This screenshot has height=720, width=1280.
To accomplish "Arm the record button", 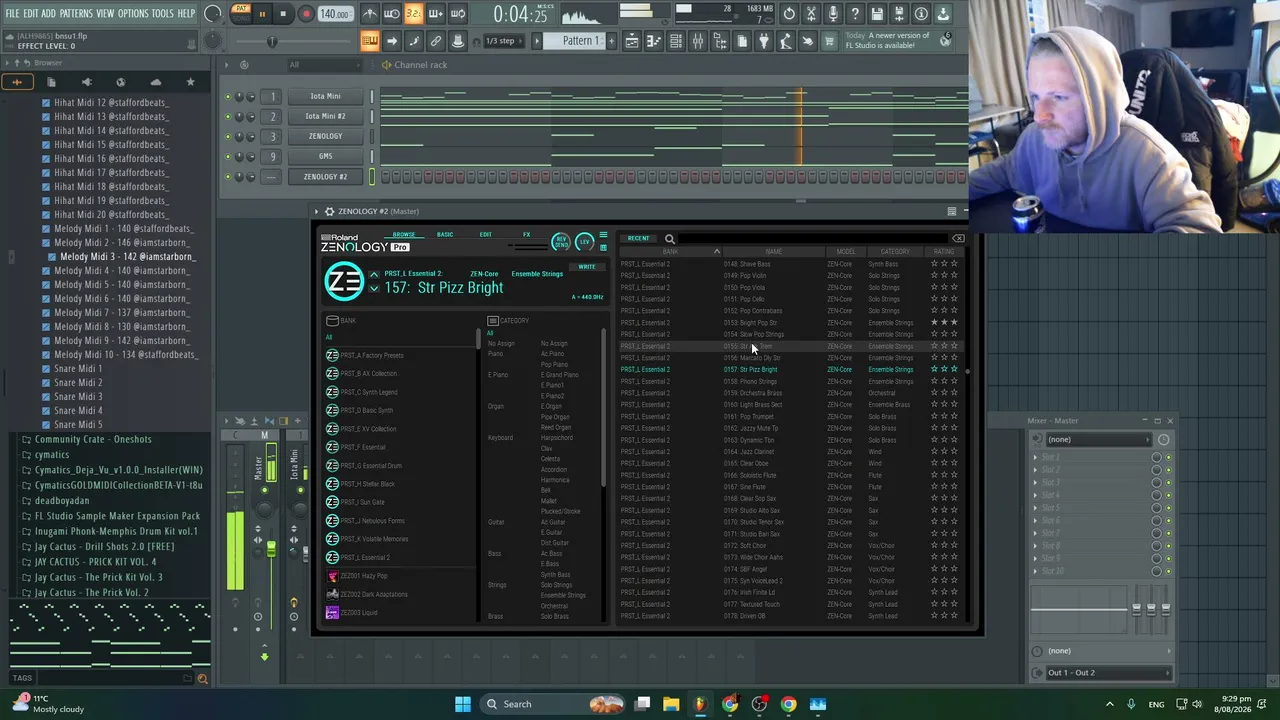I will [306, 14].
